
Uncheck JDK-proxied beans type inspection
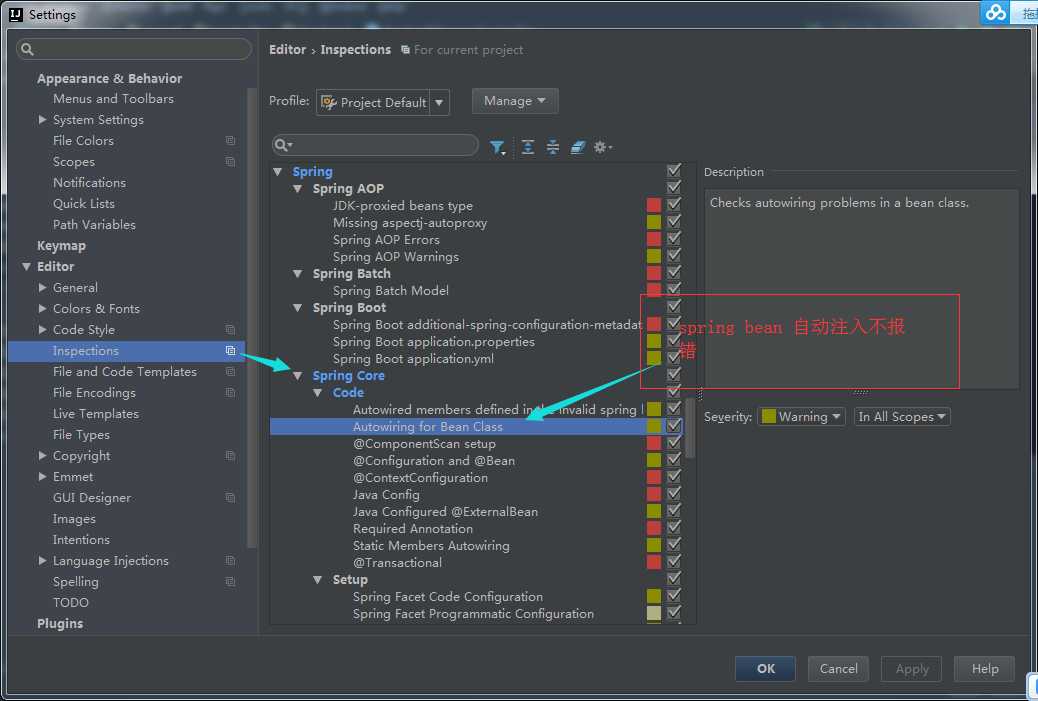tap(674, 205)
